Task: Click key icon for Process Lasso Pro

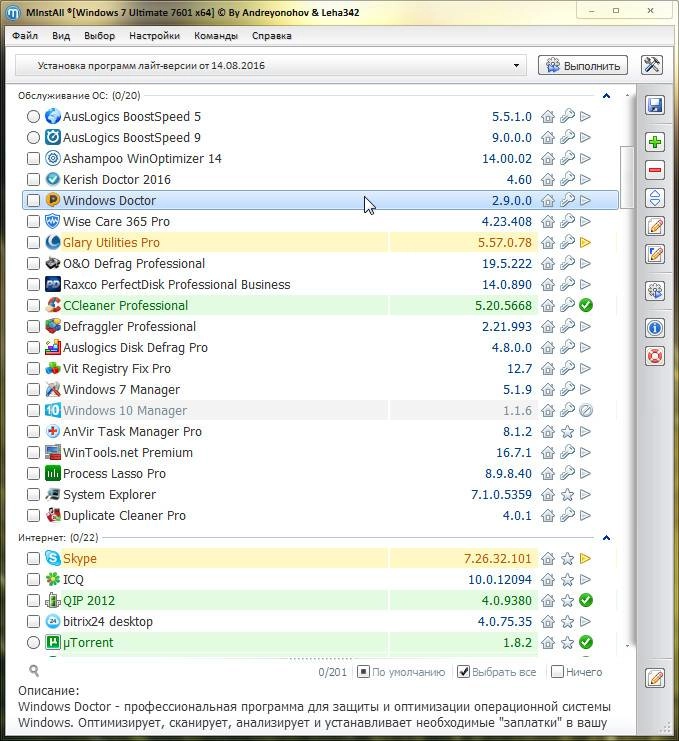Action: (x=567, y=474)
